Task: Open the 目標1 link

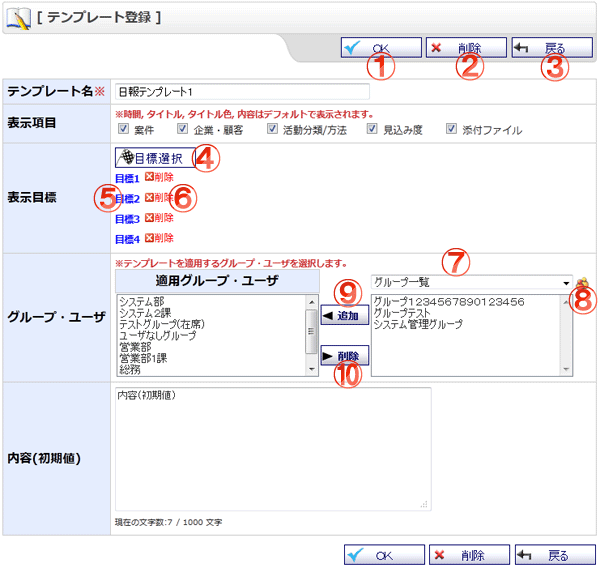Action: pyautogui.click(x=127, y=178)
